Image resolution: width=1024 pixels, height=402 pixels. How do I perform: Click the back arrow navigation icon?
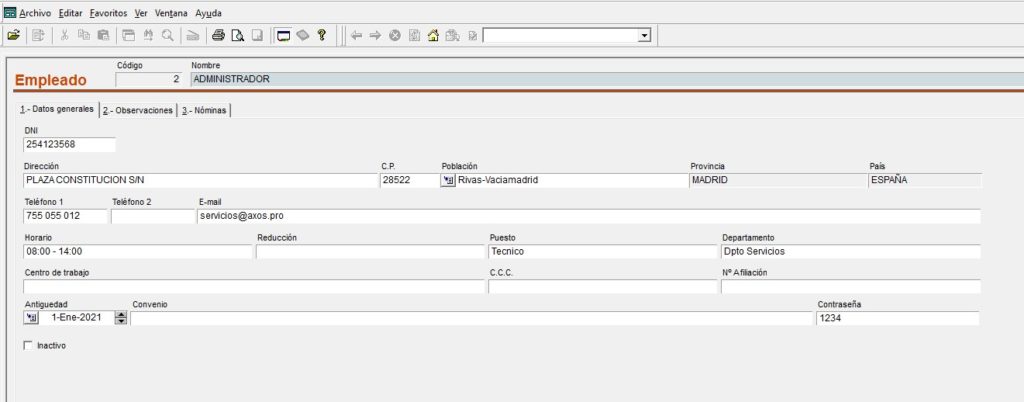pos(356,36)
